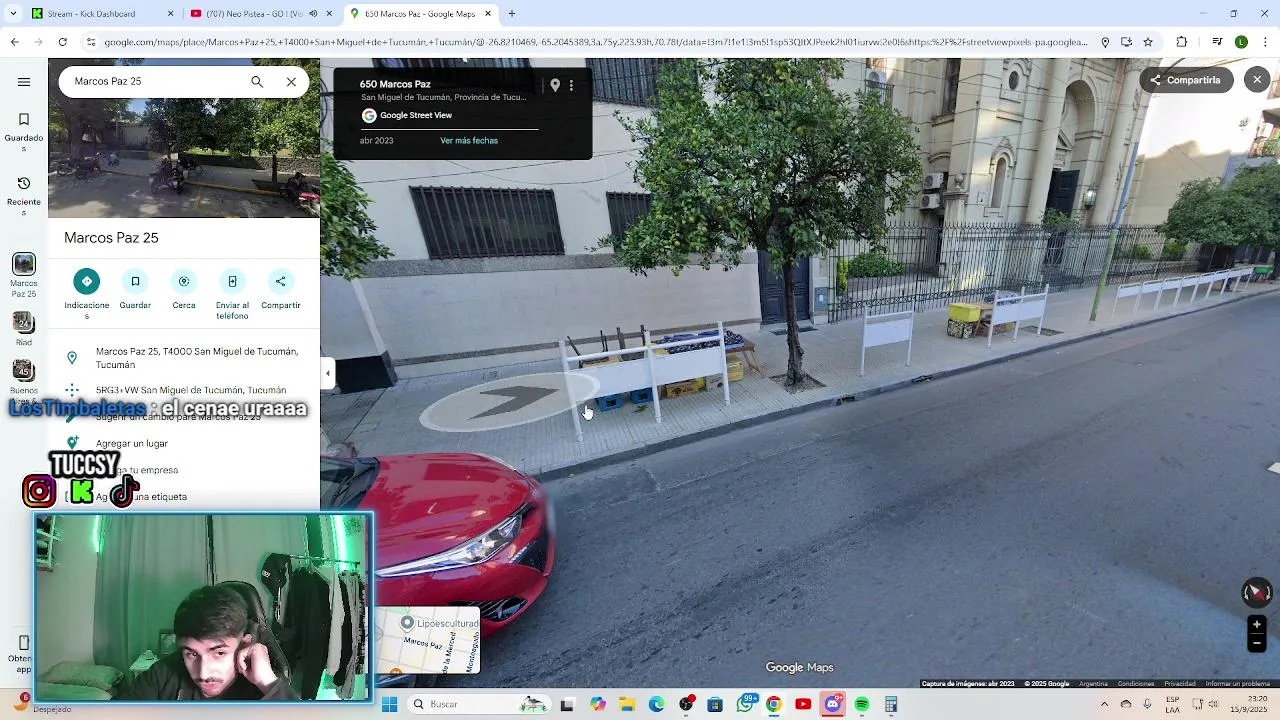Open the mini map in Street View corner
Screen dimensions: 1280x720
point(428,640)
